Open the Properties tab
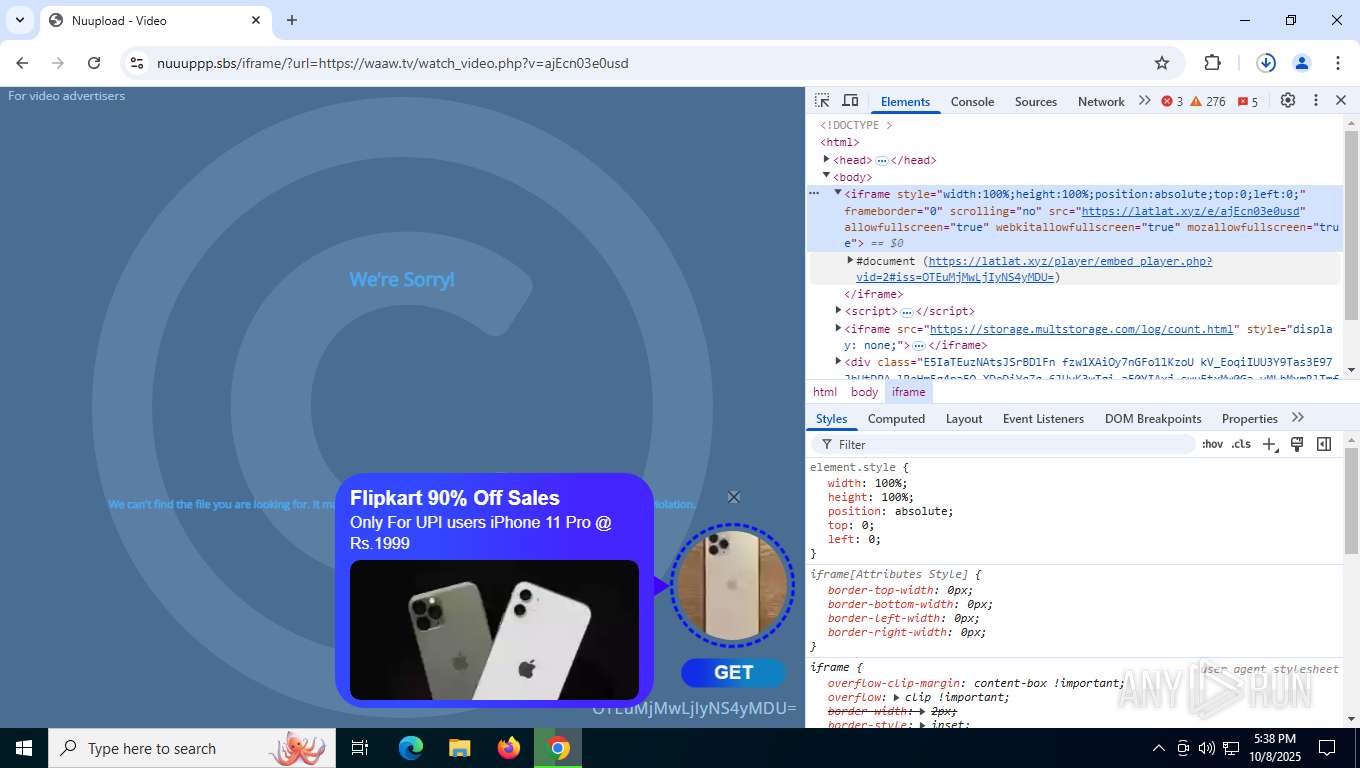The height and width of the screenshot is (768, 1360). pos(1249,418)
